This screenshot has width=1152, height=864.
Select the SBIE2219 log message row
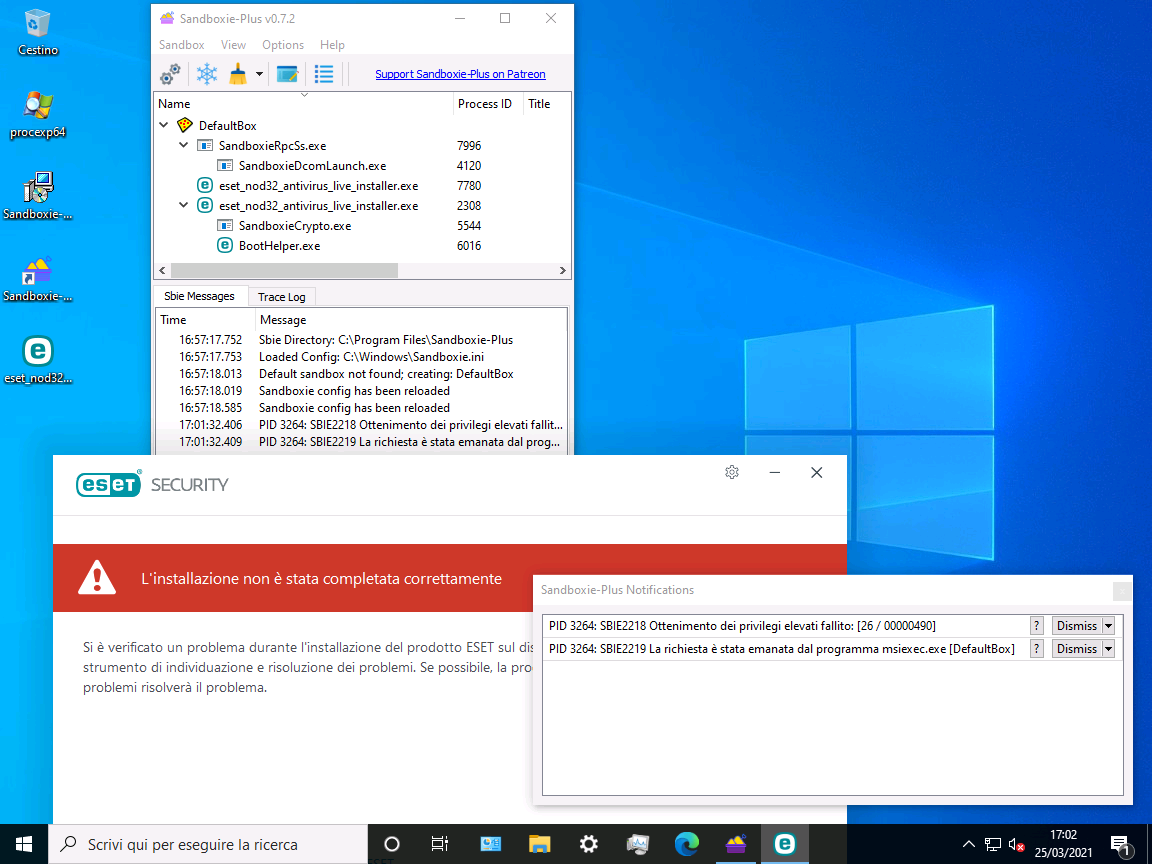click(x=361, y=442)
